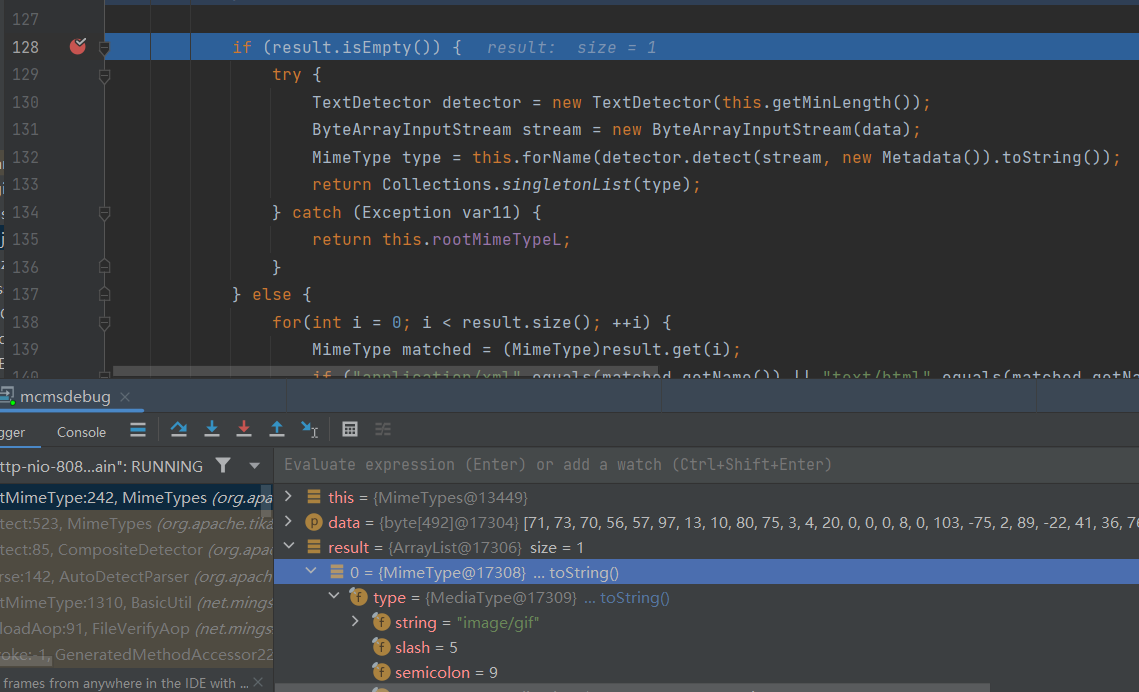
Task: Open threads layout menu icon
Action: [138, 430]
